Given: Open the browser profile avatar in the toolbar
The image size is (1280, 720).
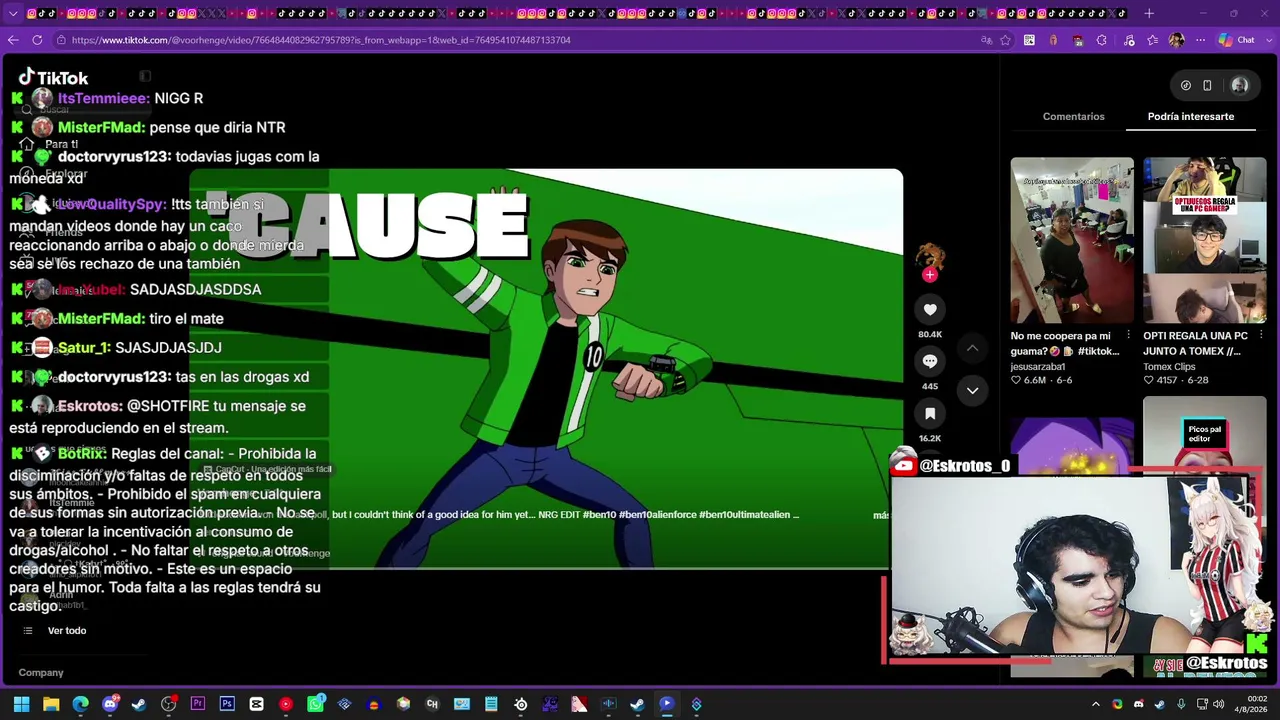Looking at the screenshot, I should click(x=1177, y=40).
